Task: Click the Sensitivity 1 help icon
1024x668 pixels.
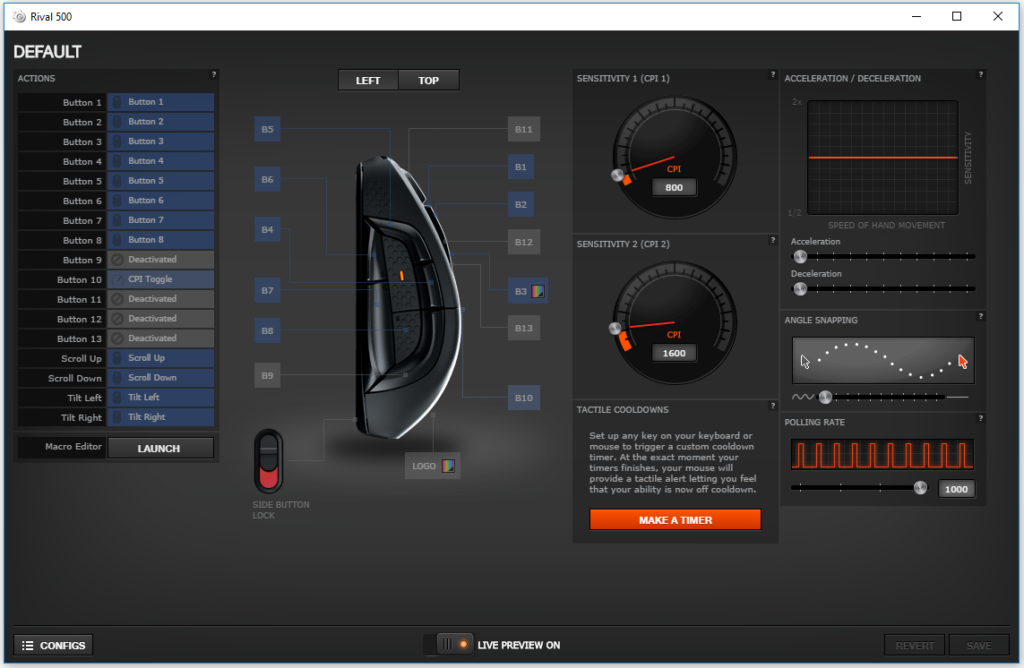Action: point(771,74)
